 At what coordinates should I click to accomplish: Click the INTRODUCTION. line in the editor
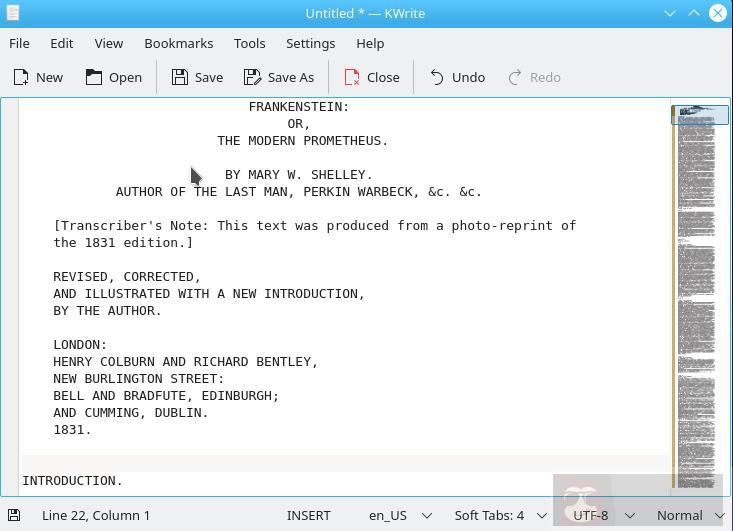click(x=72, y=480)
